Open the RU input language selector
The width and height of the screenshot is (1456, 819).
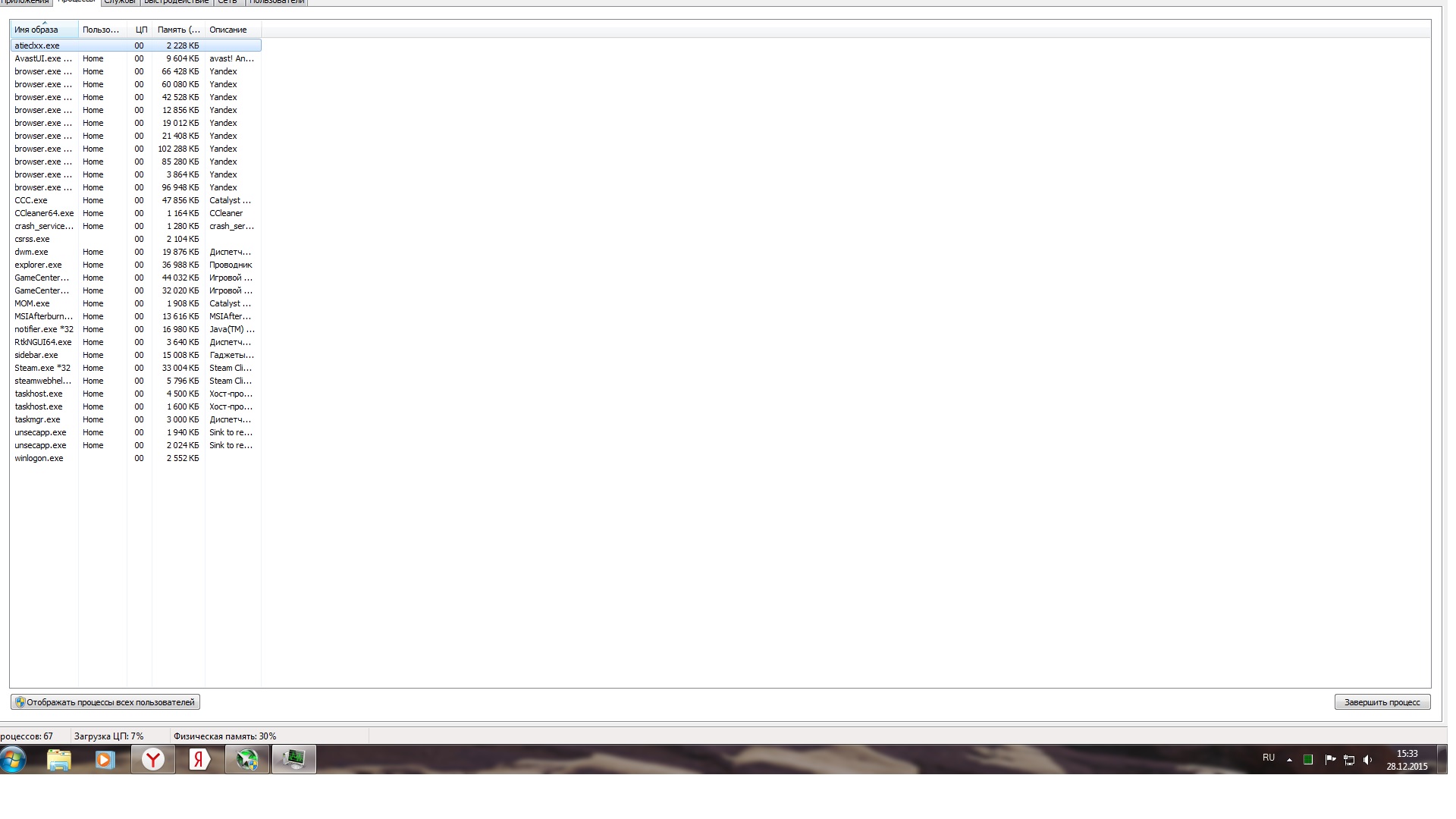[1269, 758]
